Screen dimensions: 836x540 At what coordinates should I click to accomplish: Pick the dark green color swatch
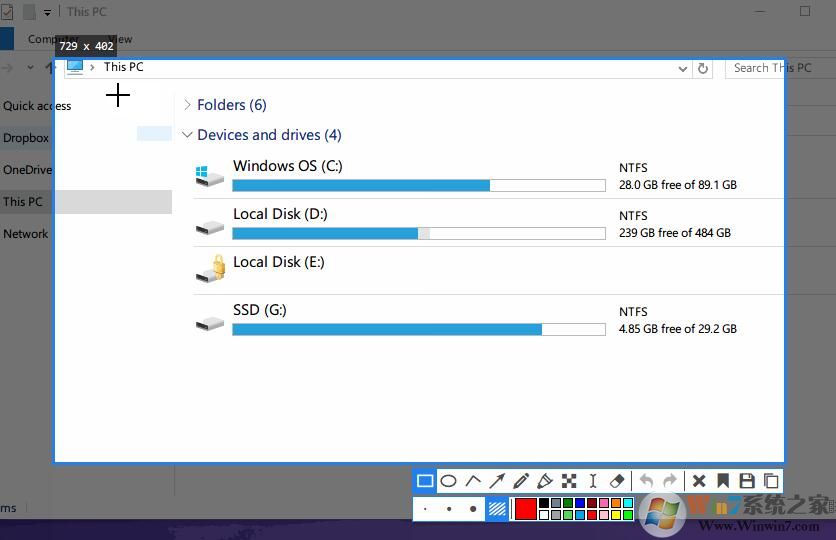point(568,503)
